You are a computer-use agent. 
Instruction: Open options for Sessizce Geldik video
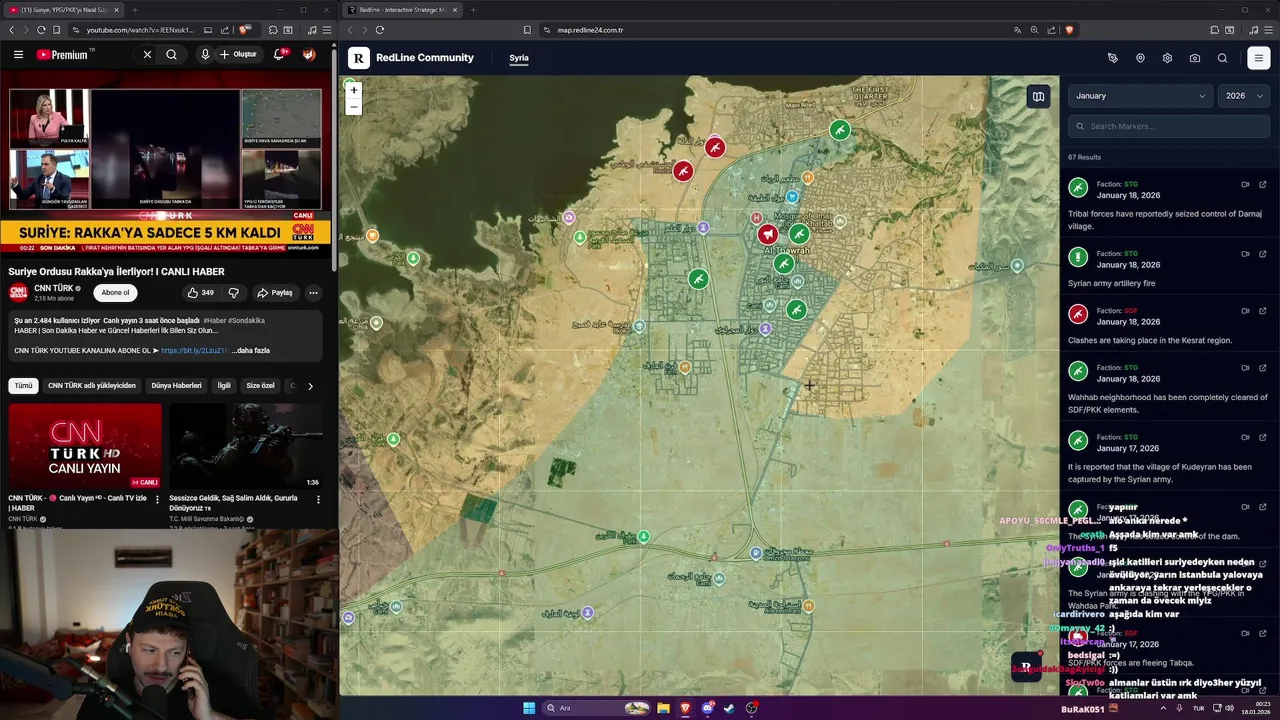click(x=319, y=499)
